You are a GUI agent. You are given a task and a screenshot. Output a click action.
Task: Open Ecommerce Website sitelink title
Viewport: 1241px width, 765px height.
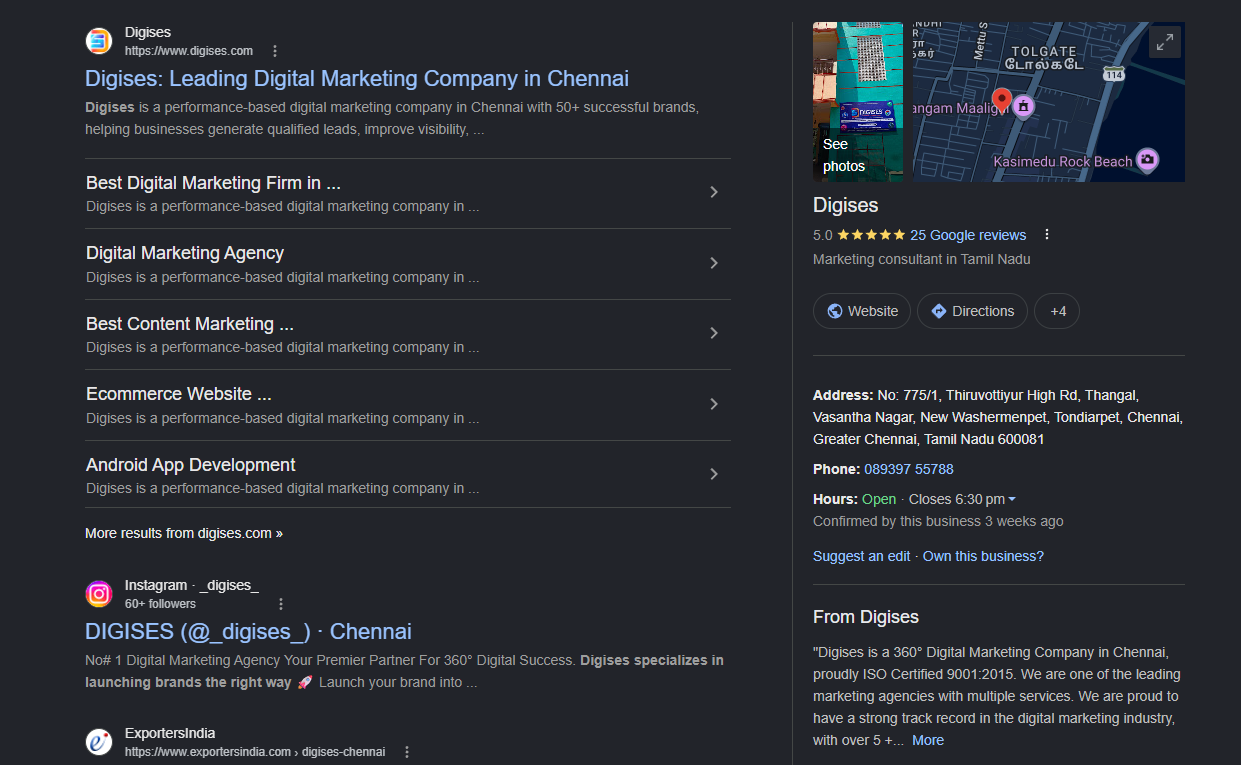pyautogui.click(x=179, y=394)
